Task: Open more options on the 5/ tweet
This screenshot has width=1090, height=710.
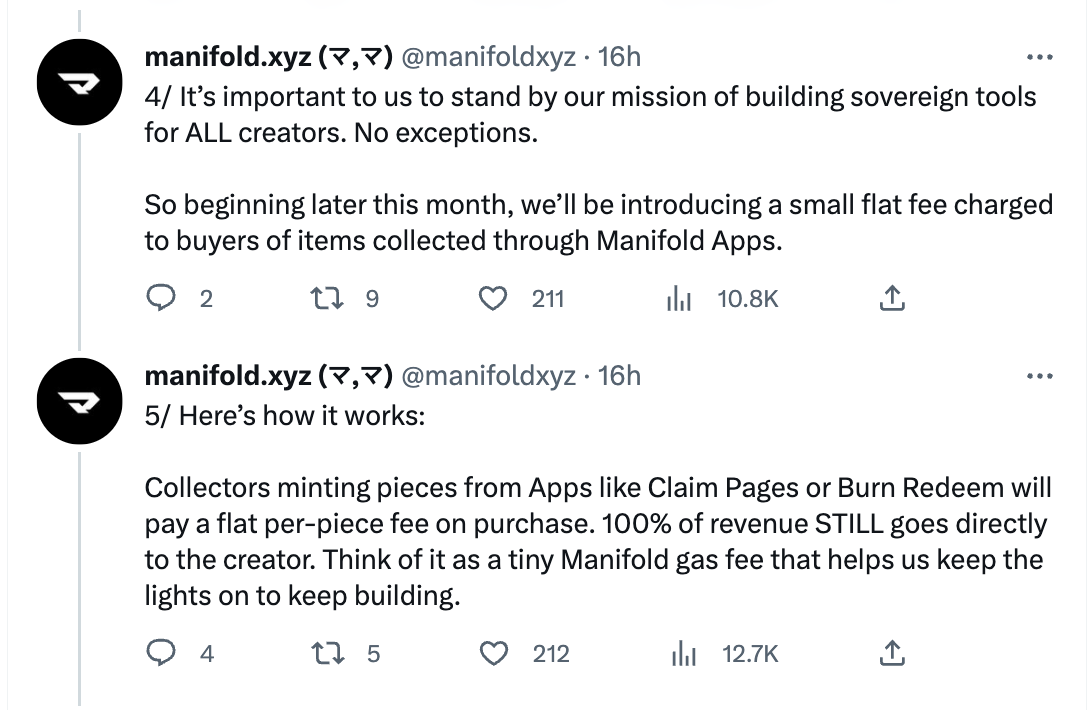Action: coord(1040,376)
